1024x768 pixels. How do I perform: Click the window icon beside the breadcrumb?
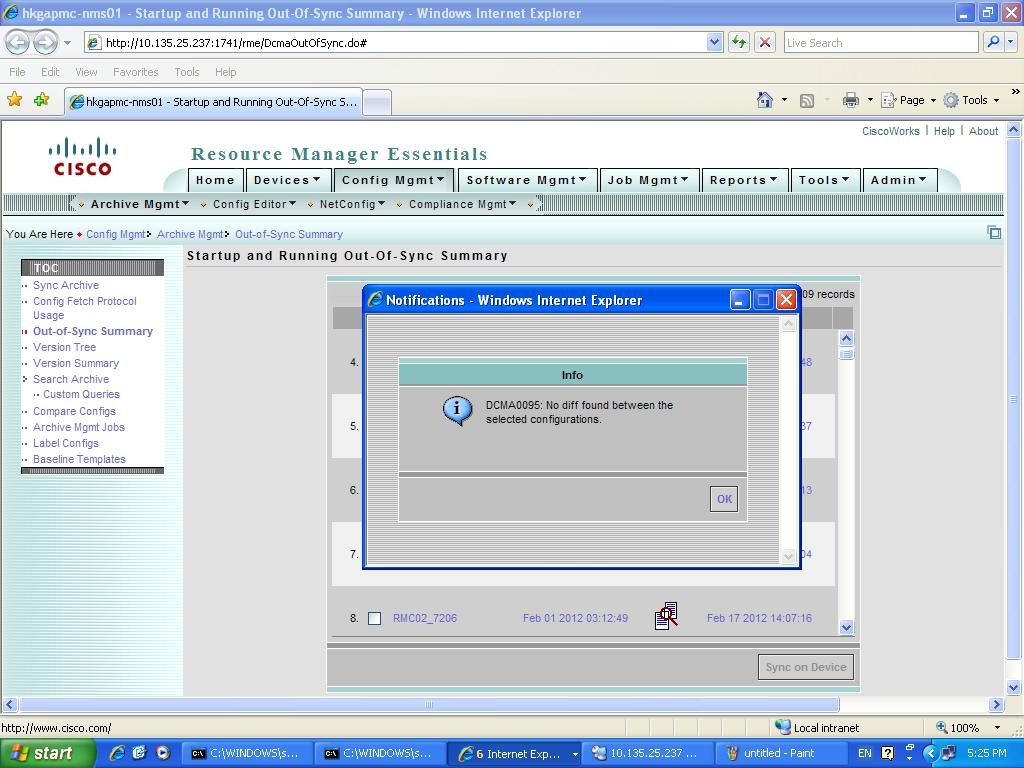[x=994, y=232]
